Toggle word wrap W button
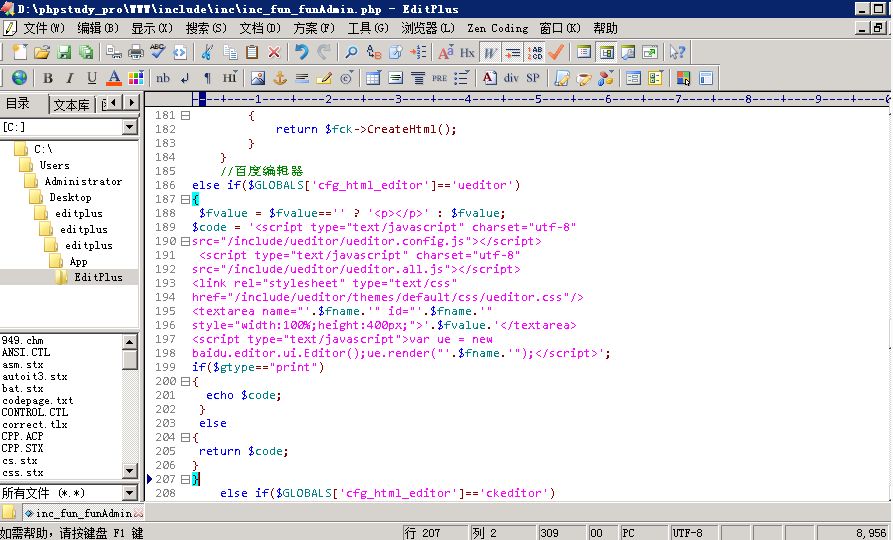This screenshot has height=540, width=893. tap(491, 52)
